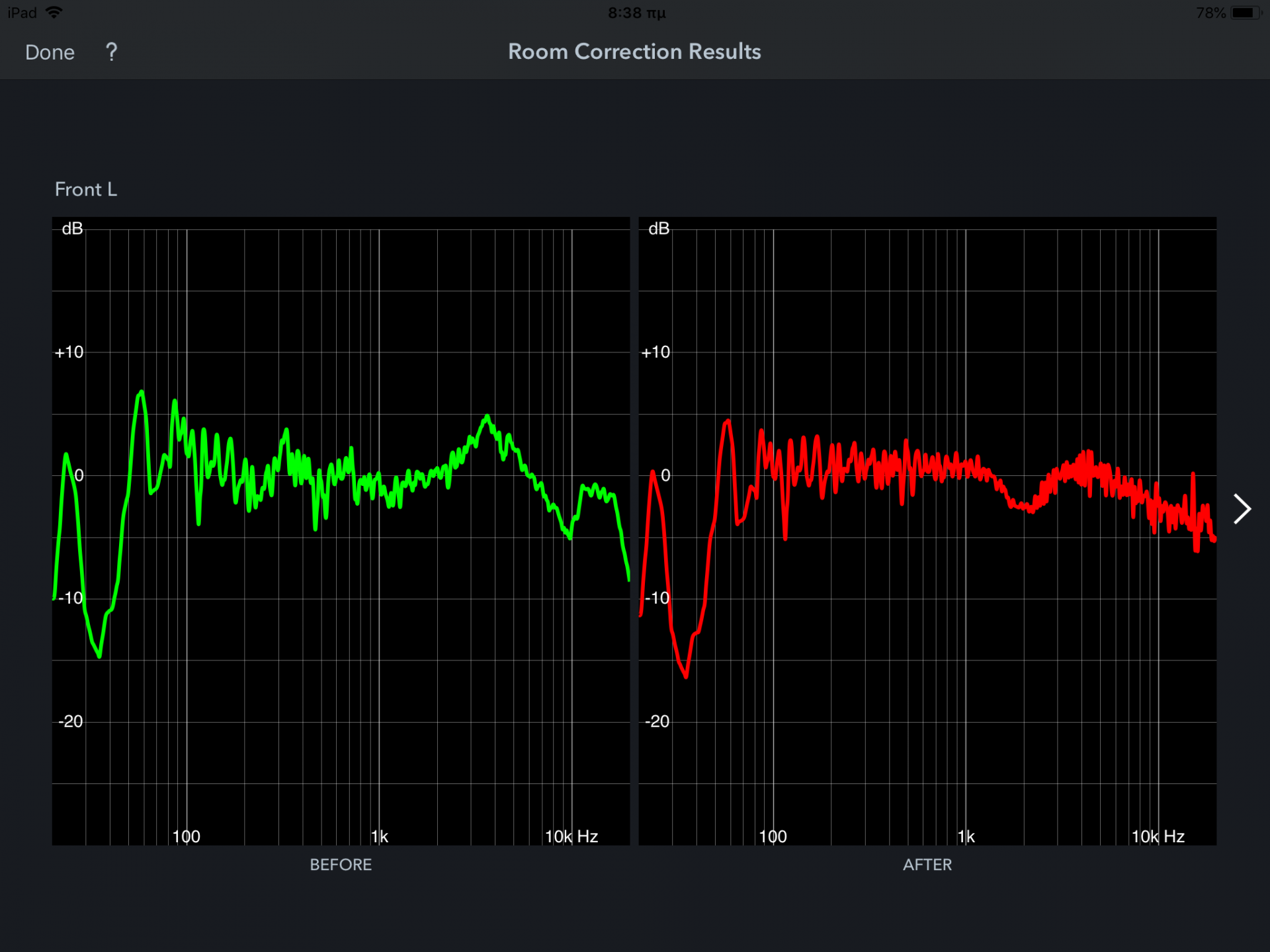Click the green before response curve peak
The width and height of the screenshot is (1270, 952).
(140, 393)
